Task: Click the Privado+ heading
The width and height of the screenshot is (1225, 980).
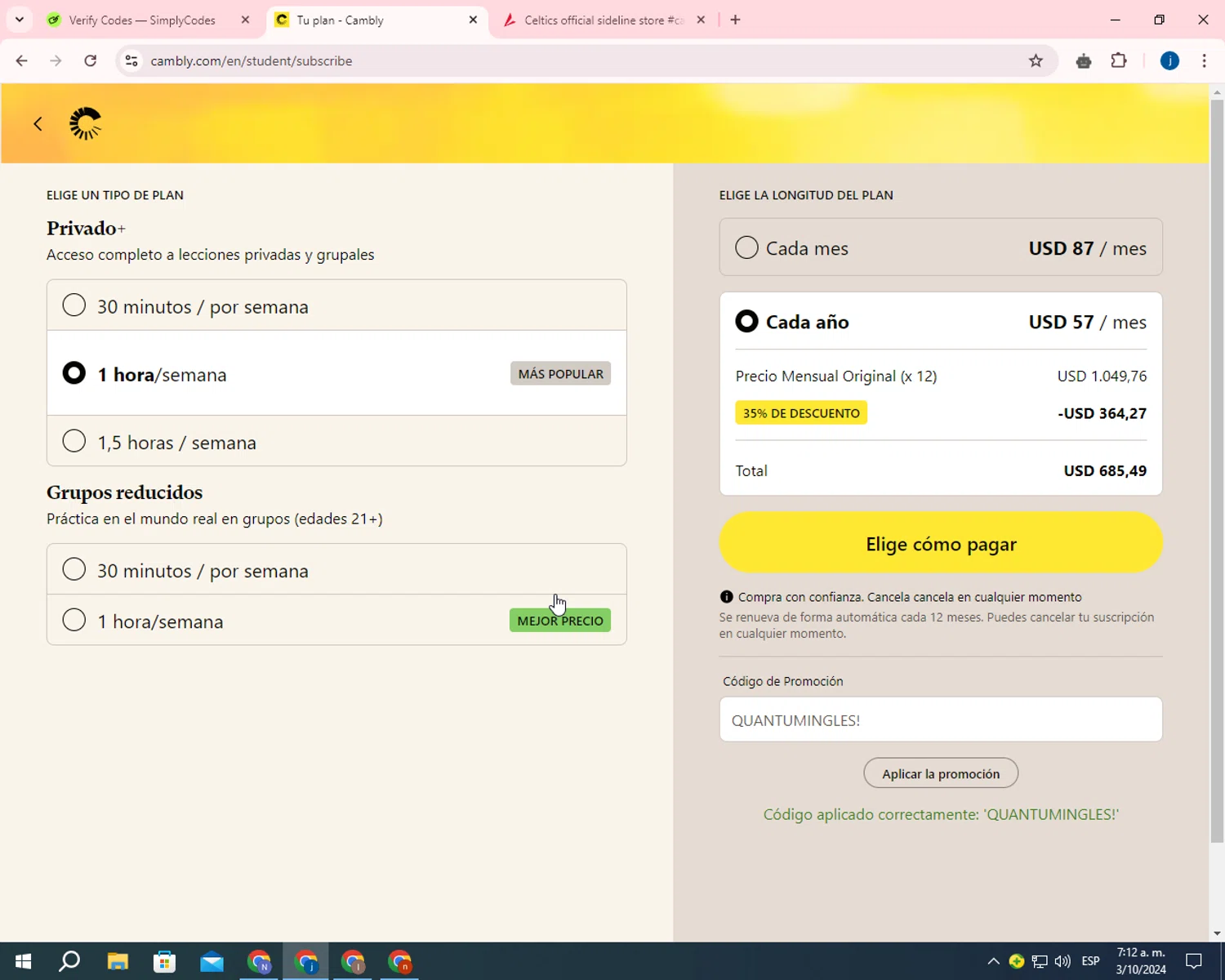Action: point(86,228)
